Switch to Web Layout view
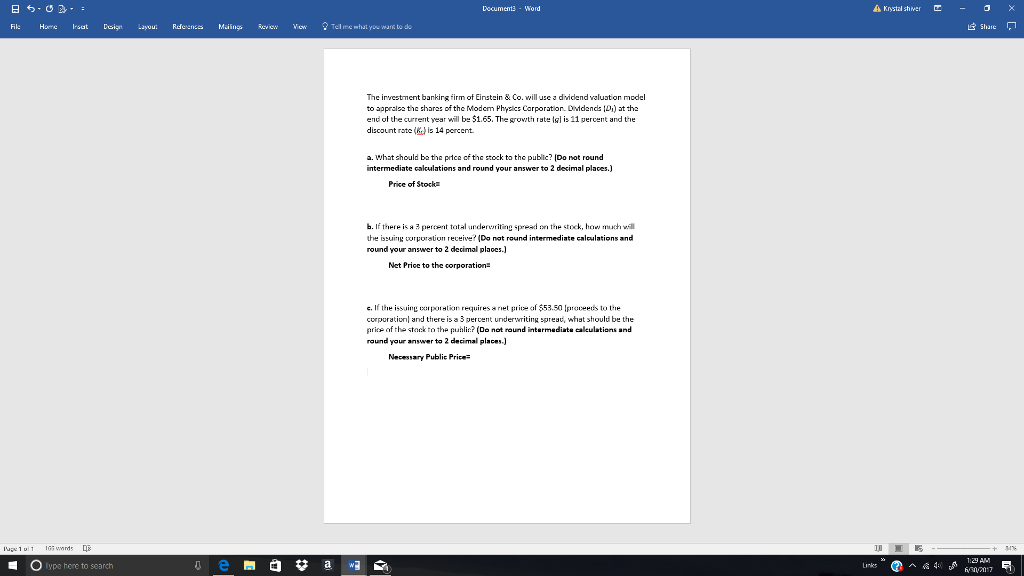Viewport: 1024px width, 576px height. pyautogui.click(x=919, y=548)
